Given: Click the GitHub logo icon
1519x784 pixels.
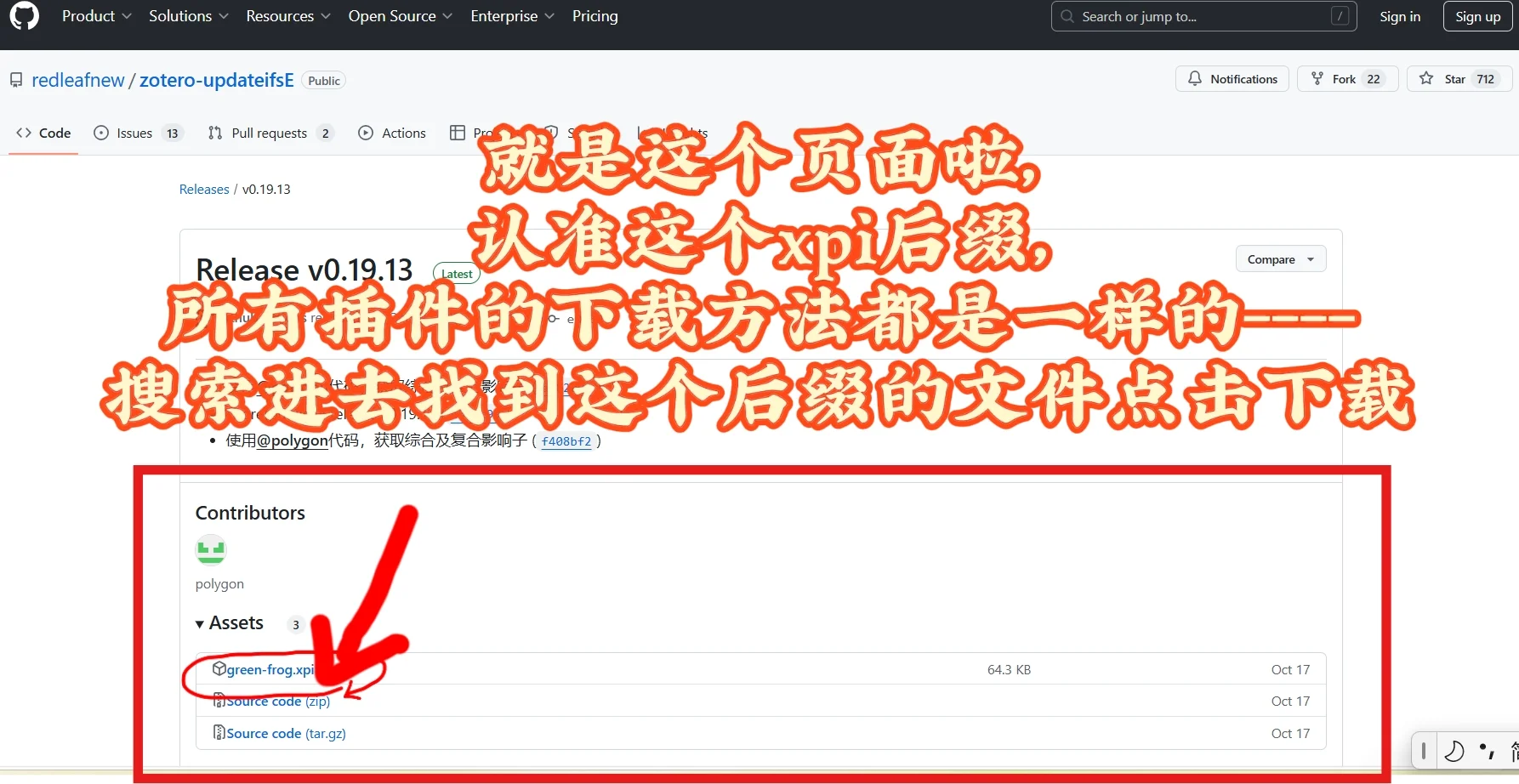Looking at the screenshot, I should (24, 16).
